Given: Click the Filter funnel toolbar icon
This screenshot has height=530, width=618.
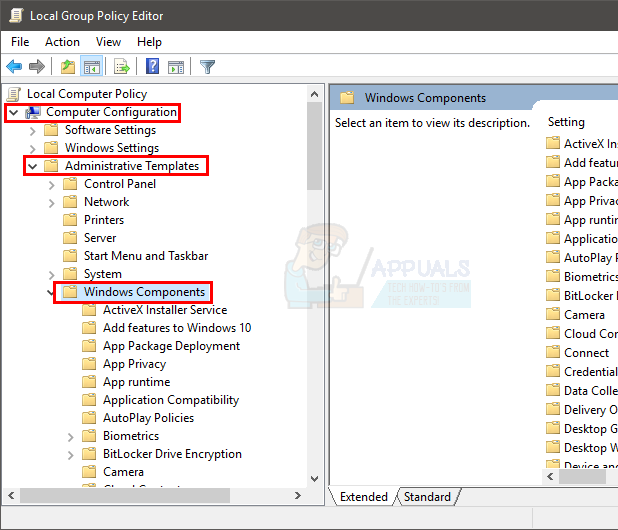Looking at the screenshot, I should point(207,67).
